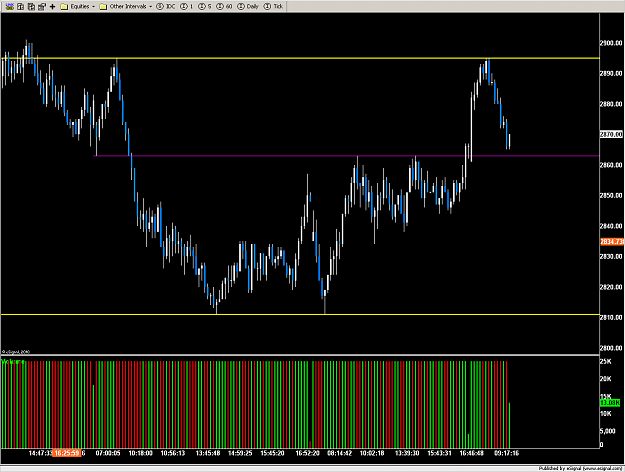The image size is (625, 472).
Task: Switch to the Tick interval
Action: pos(273,6)
